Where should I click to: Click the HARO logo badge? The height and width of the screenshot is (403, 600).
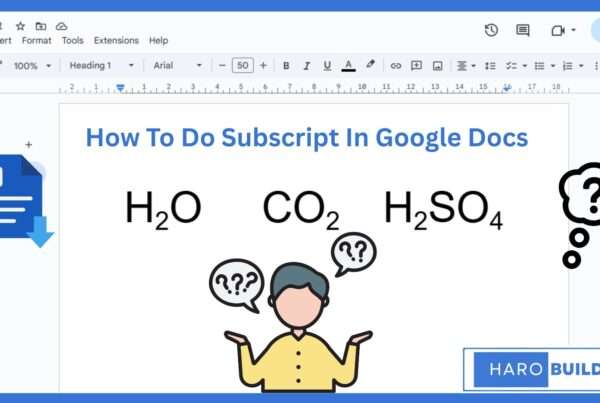click(x=510, y=370)
